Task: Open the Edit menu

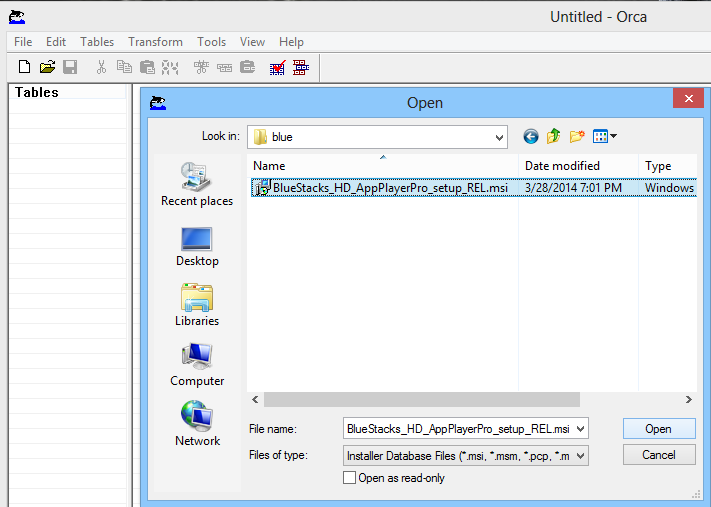Action: coord(56,42)
